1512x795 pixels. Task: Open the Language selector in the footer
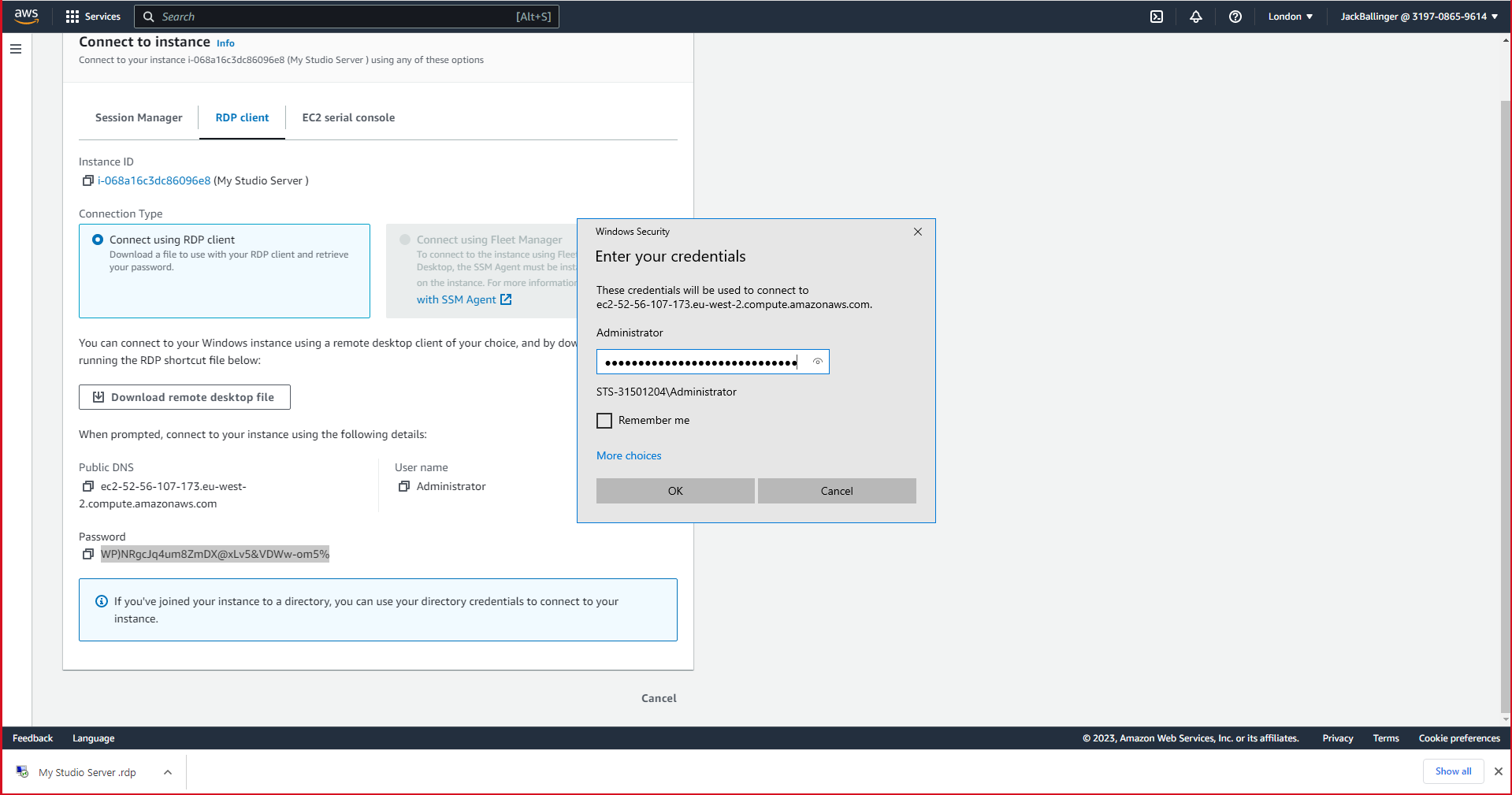pyautogui.click(x=93, y=738)
